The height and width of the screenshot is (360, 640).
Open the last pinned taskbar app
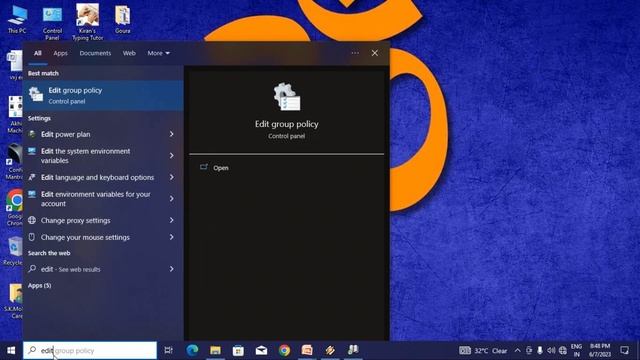[353, 350]
